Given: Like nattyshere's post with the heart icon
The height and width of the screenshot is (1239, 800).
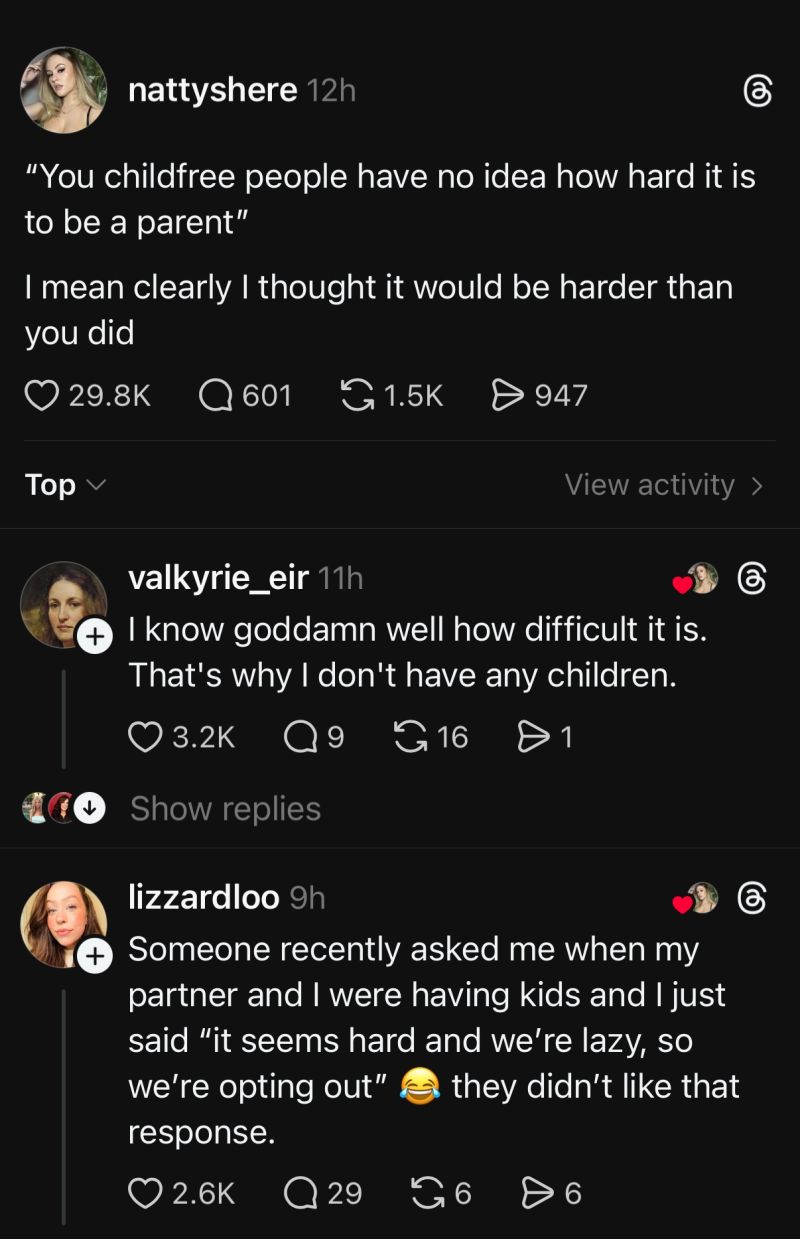Looking at the screenshot, I should (x=41, y=396).
